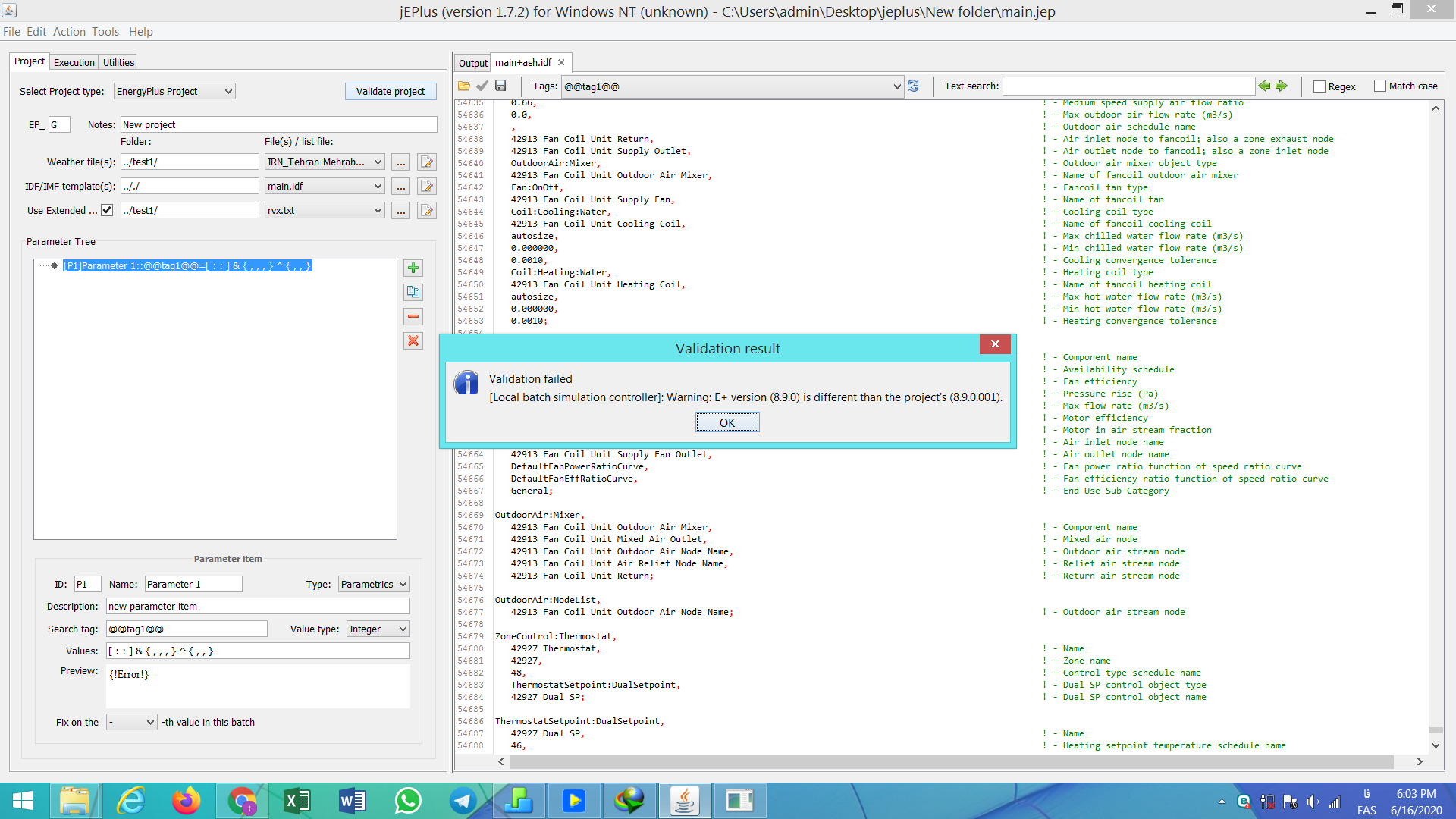1456x819 pixels.
Task: Enable the Match case checkbox
Action: pyautogui.click(x=1380, y=86)
